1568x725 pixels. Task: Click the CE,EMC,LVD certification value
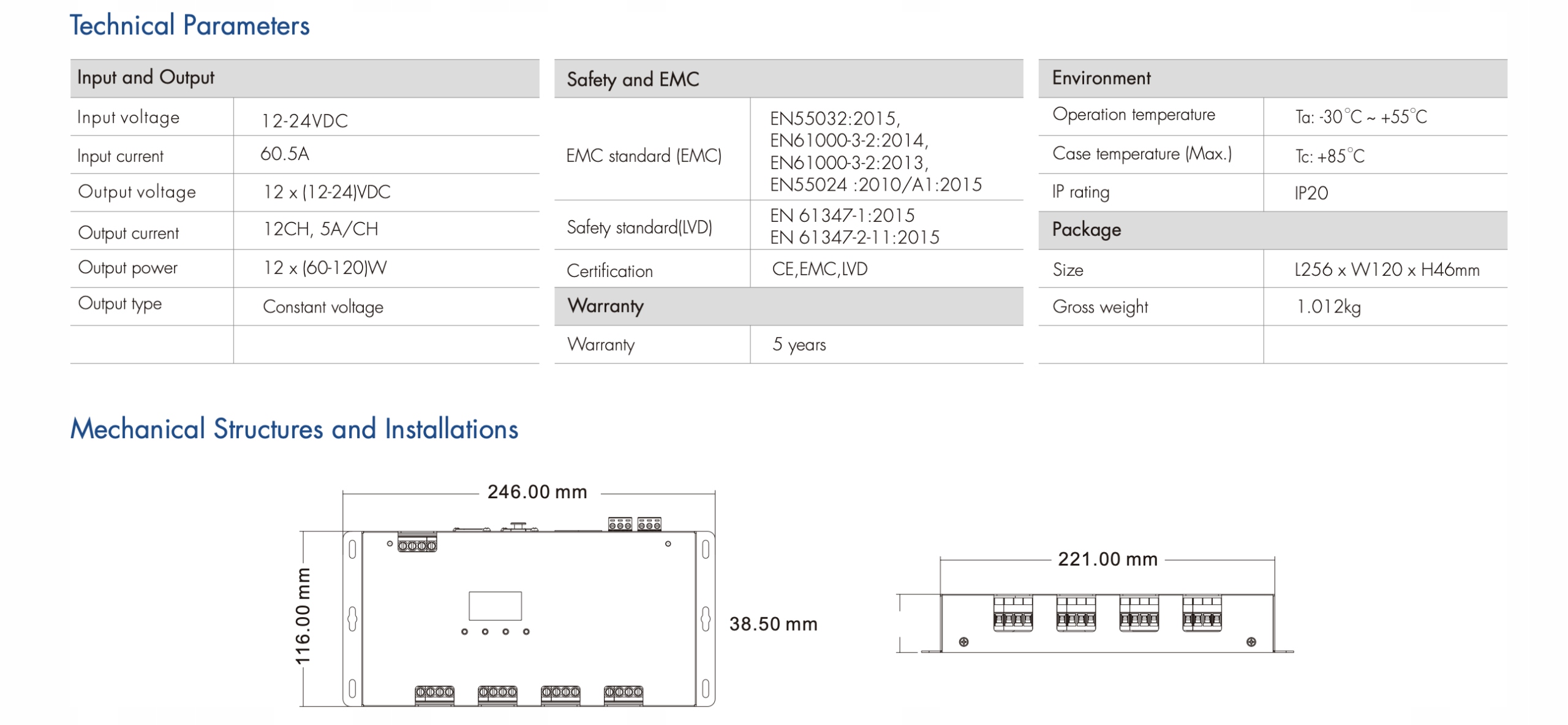click(x=820, y=269)
